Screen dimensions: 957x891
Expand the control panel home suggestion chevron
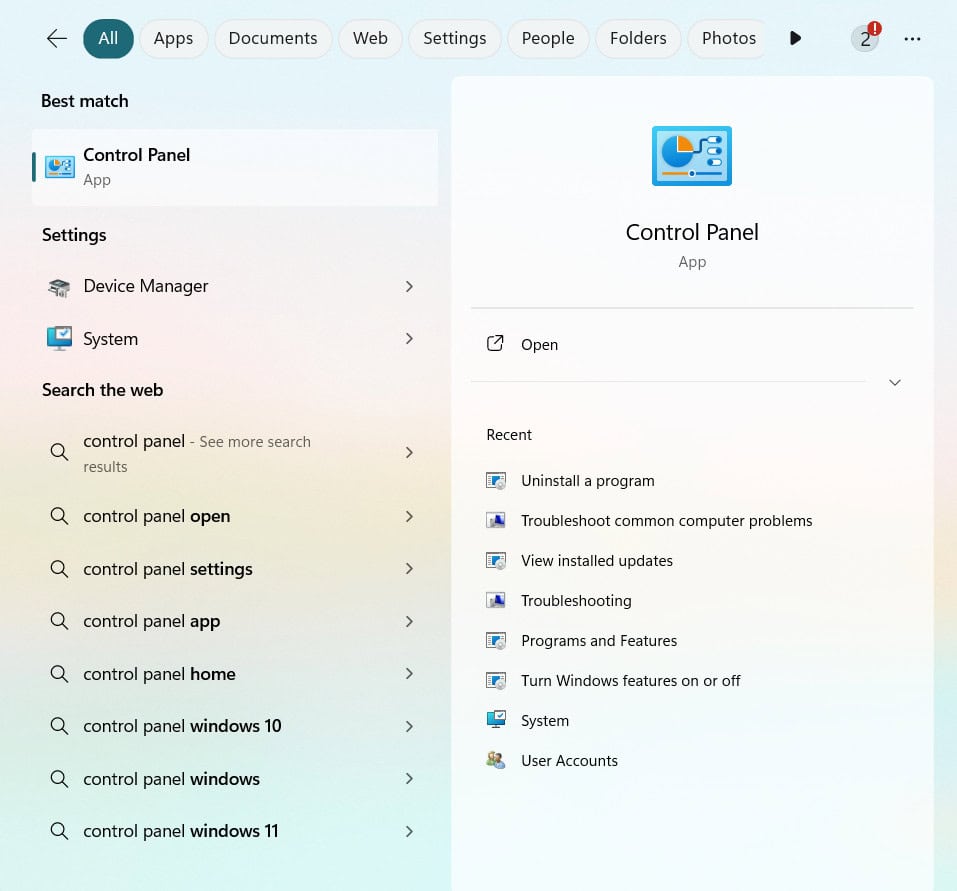tap(409, 674)
